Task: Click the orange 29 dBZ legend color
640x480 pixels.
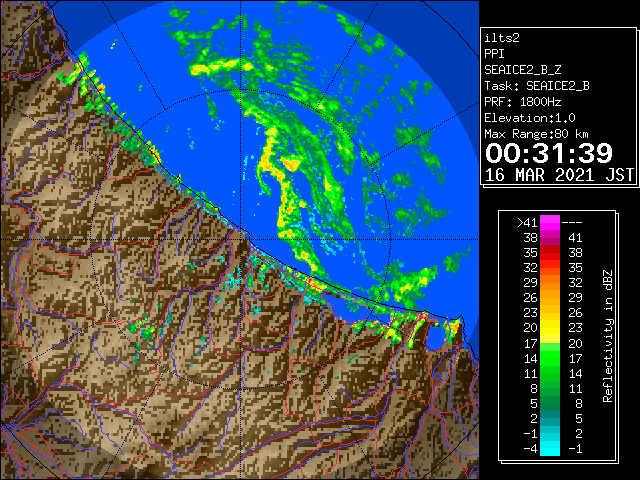Action: (x=550, y=283)
